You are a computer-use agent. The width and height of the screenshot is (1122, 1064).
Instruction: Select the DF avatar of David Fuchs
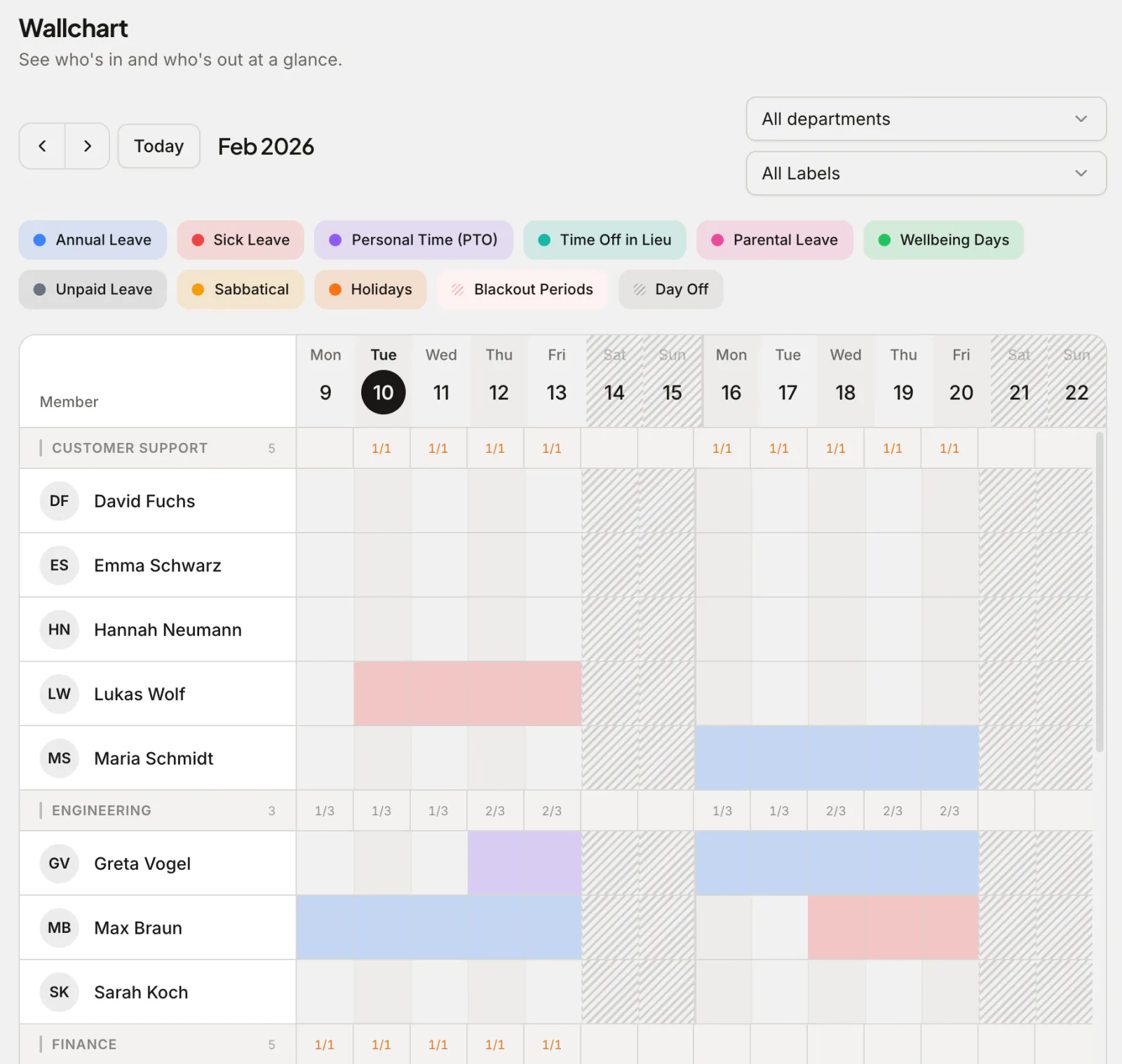pos(60,501)
